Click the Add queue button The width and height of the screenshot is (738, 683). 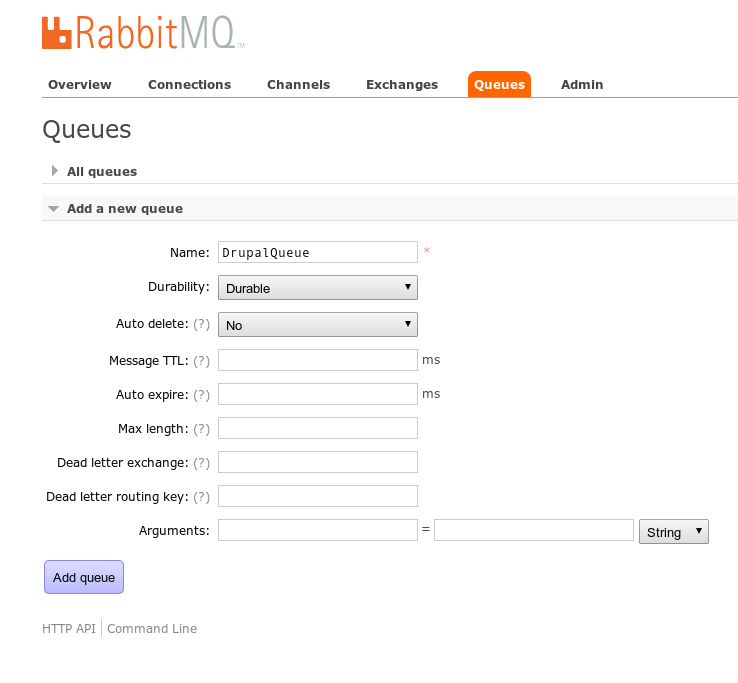pos(84,577)
